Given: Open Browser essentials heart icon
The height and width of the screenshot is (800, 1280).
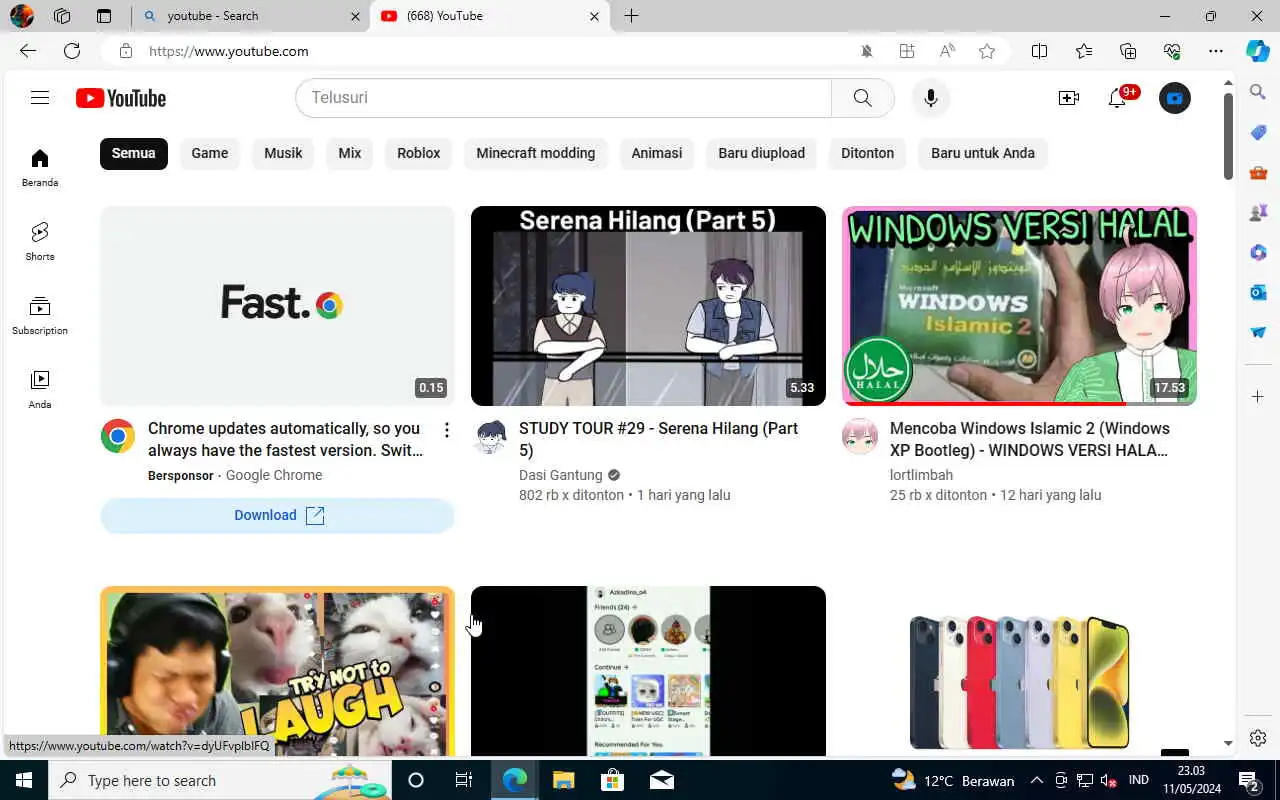Looking at the screenshot, I should (x=1172, y=51).
